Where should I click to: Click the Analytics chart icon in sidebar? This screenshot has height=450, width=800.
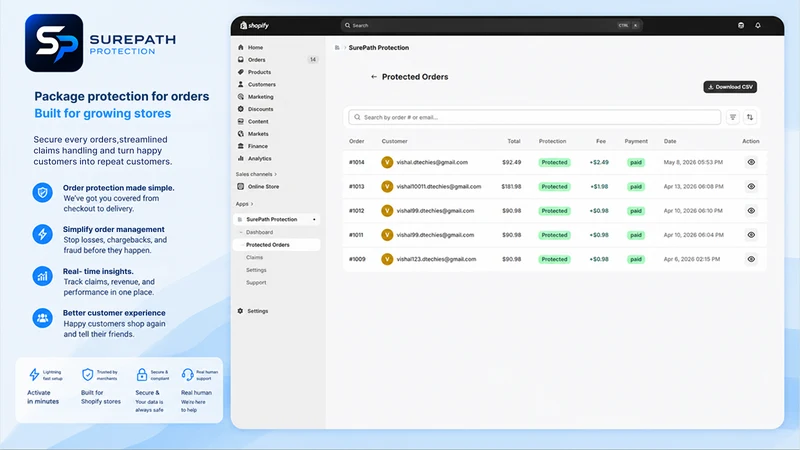(241, 158)
